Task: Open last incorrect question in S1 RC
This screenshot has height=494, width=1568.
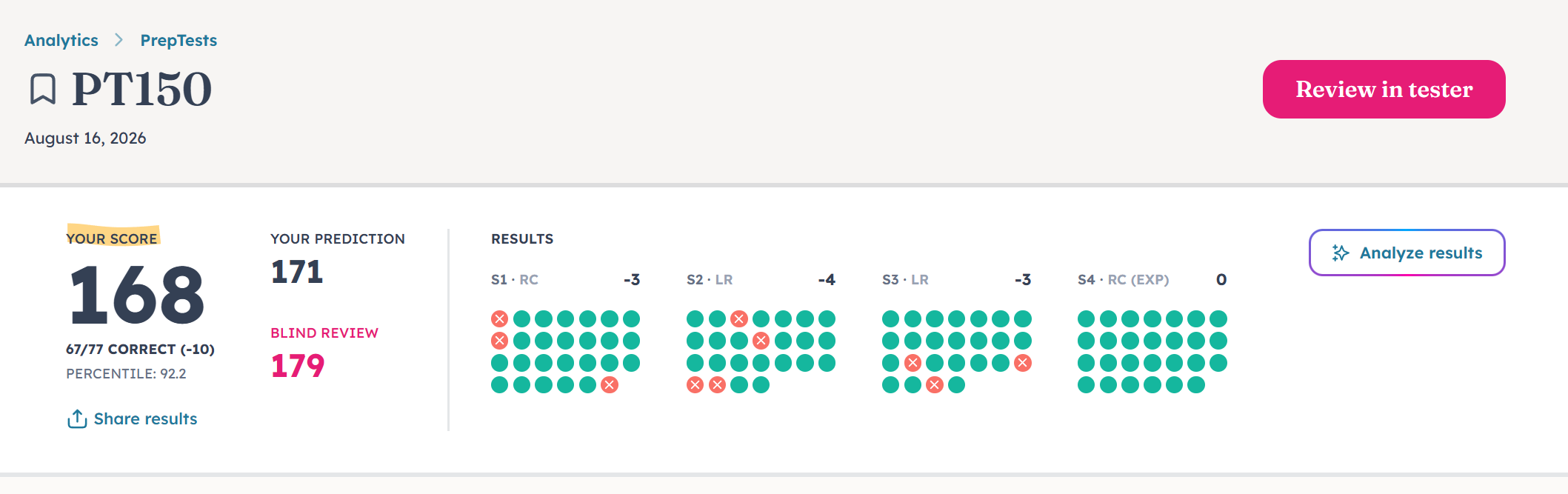Action: click(610, 385)
